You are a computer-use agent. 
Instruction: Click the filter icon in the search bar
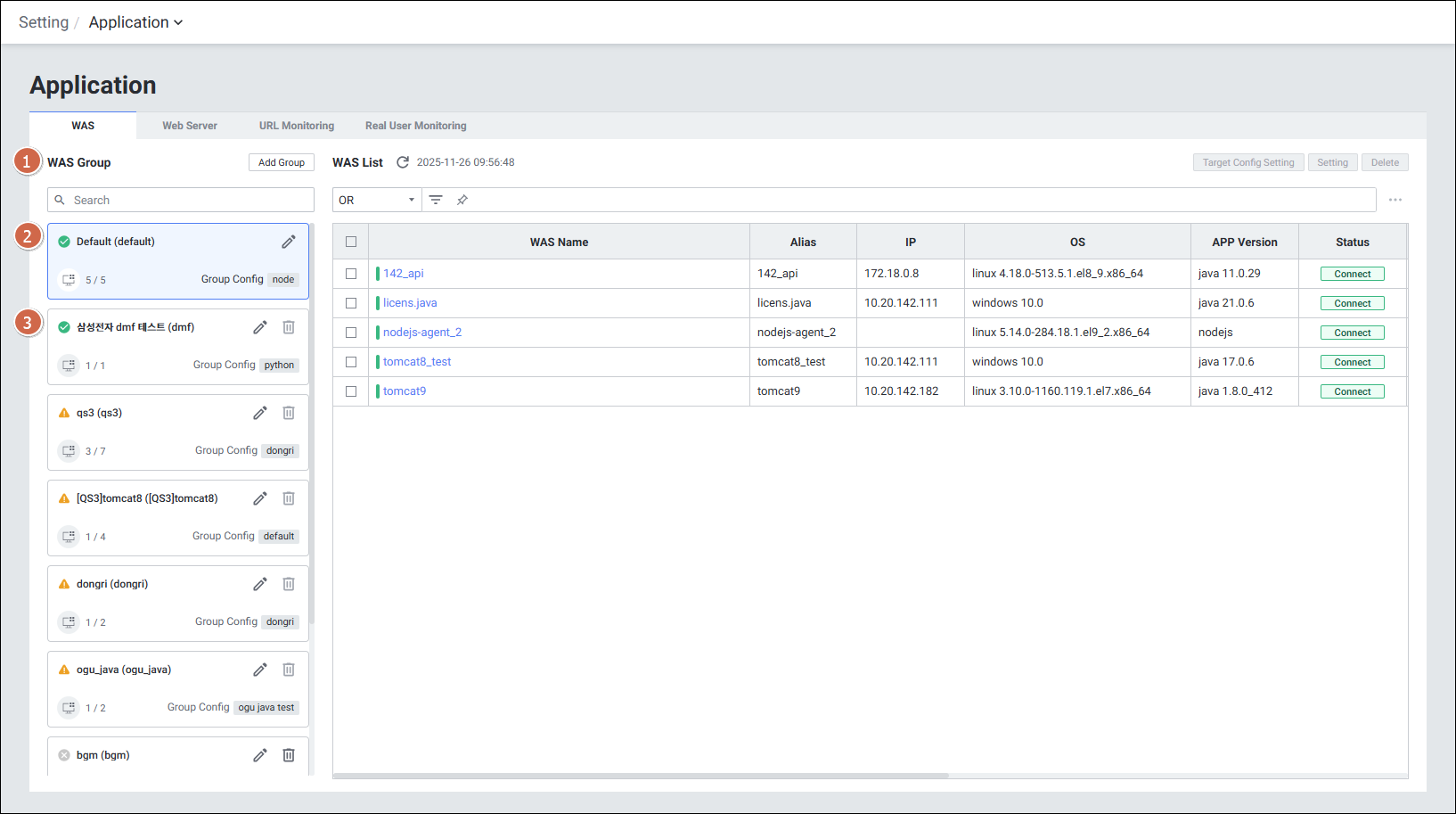pos(436,200)
